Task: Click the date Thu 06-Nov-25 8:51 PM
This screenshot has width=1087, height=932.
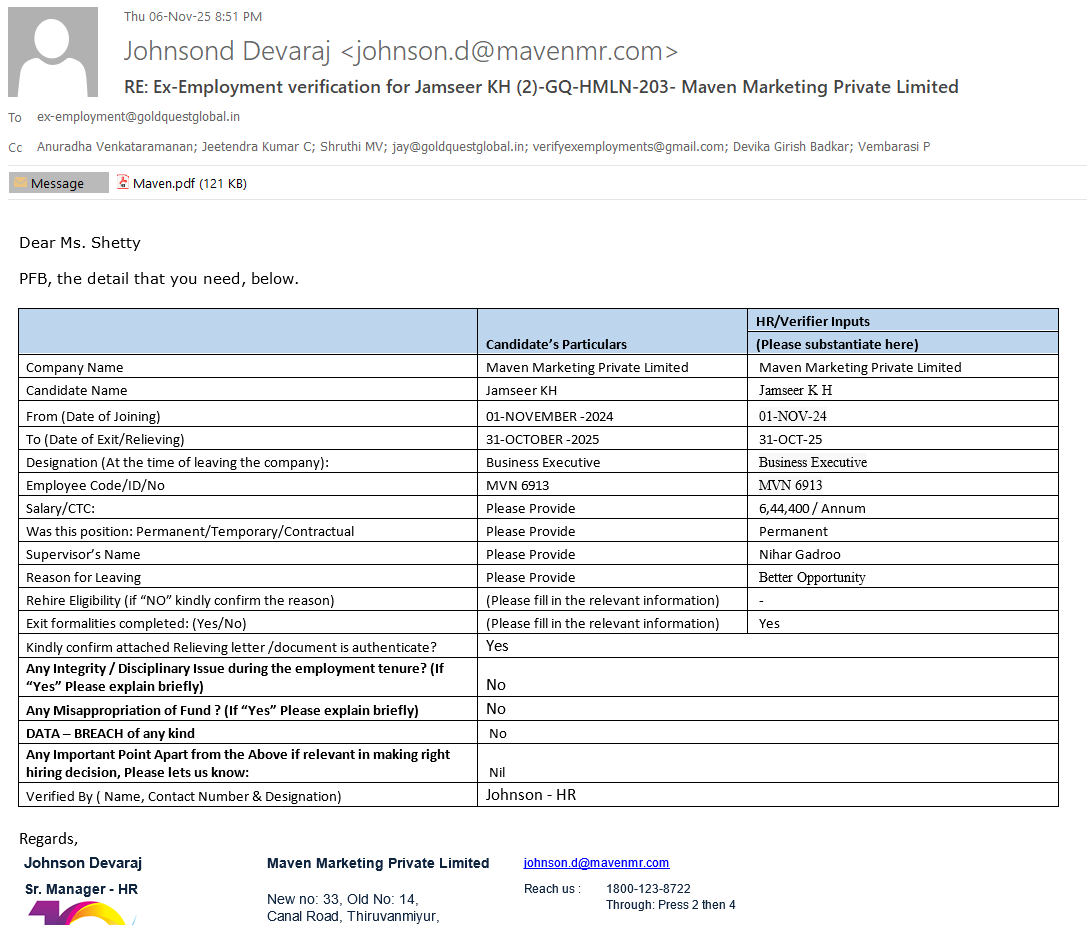Action: pos(193,17)
